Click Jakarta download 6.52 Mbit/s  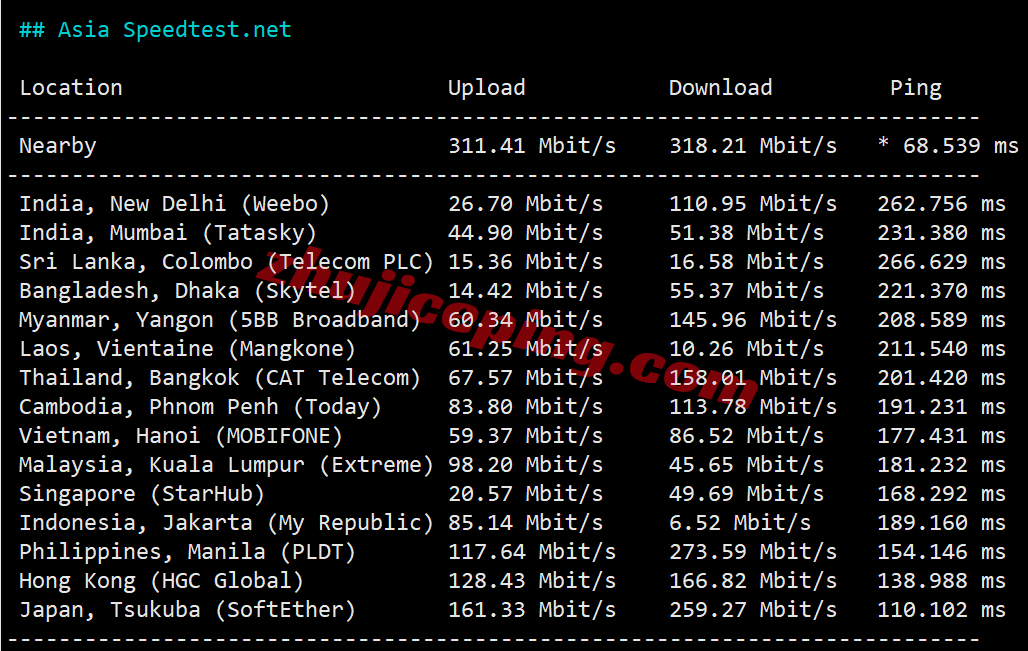coord(740,523)
